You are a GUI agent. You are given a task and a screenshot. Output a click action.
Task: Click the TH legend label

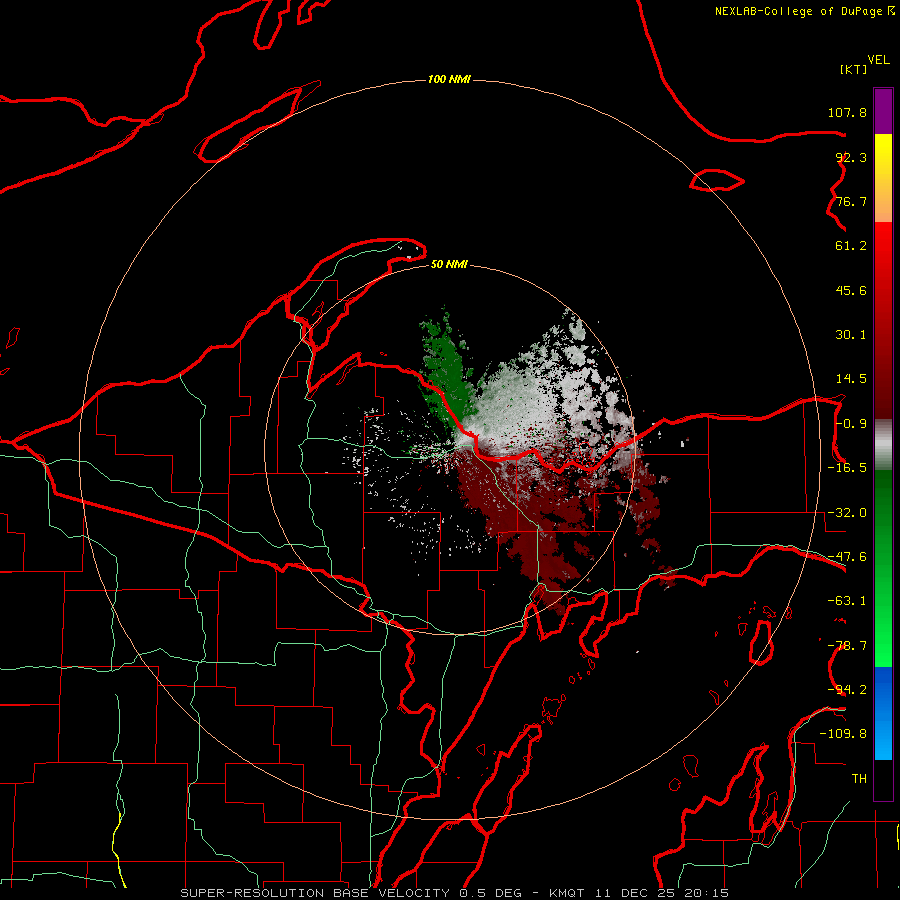click(x=859, y=779)
